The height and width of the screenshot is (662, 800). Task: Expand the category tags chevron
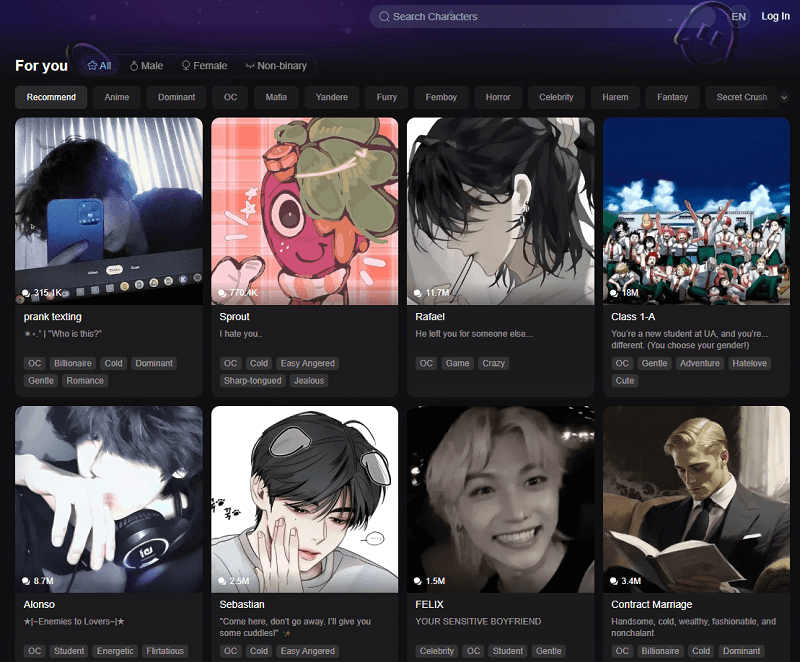pyautogui.click(x=784, y=97)
